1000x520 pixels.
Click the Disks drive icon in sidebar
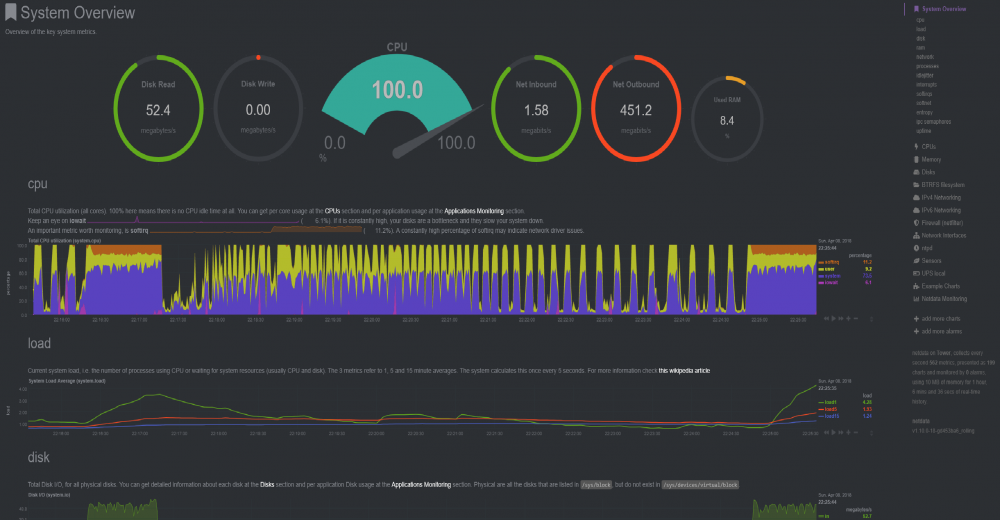tap(916, 172)
